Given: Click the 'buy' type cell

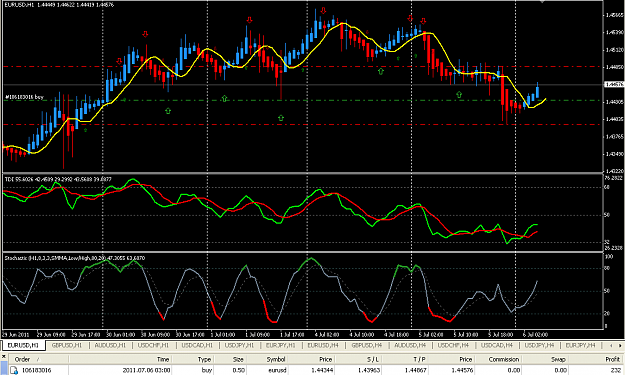Looking at the screenshot, I should click(207, 370).
